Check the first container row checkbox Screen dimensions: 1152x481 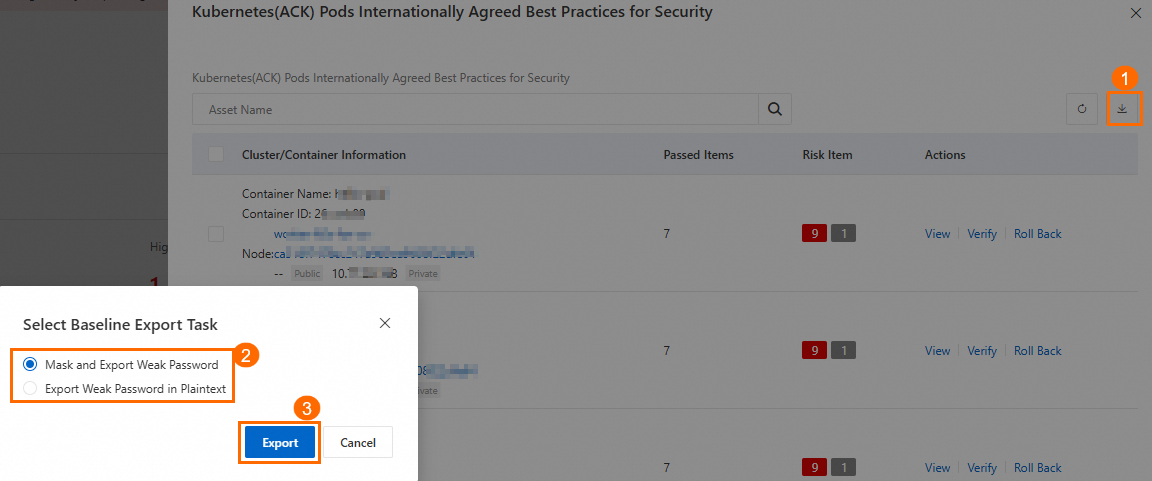tap(216, 234)
